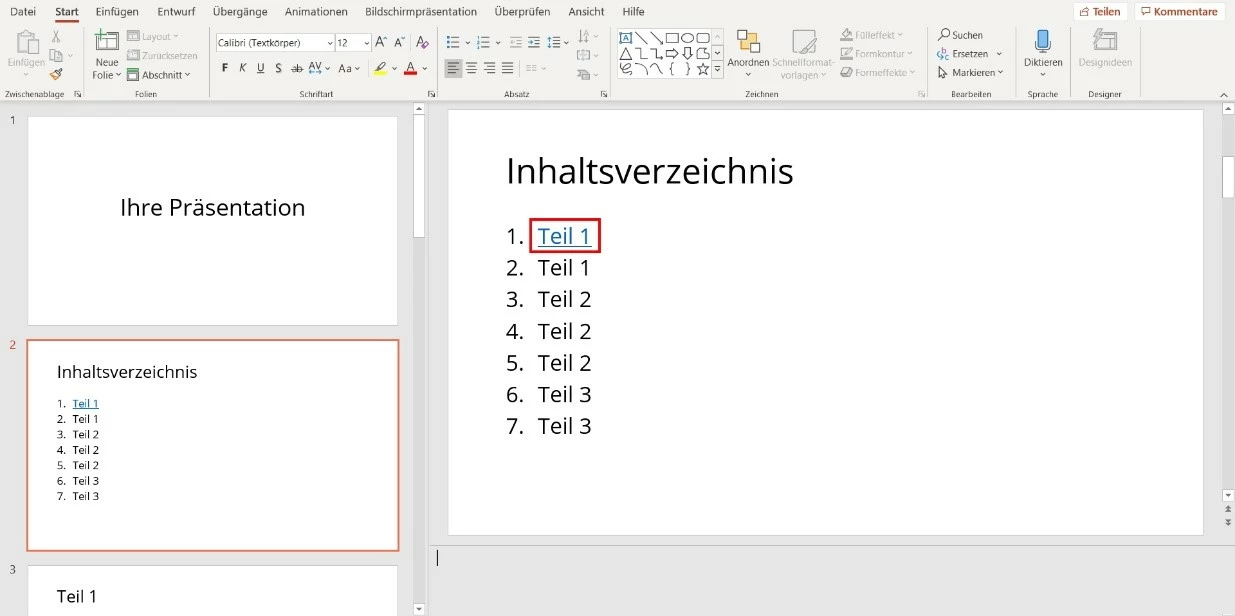Image resolution: width=1235 pixels, height=616 pixels.
Task: Expand the Abschnitt section dropdown
Action: [x=189, y=75]
